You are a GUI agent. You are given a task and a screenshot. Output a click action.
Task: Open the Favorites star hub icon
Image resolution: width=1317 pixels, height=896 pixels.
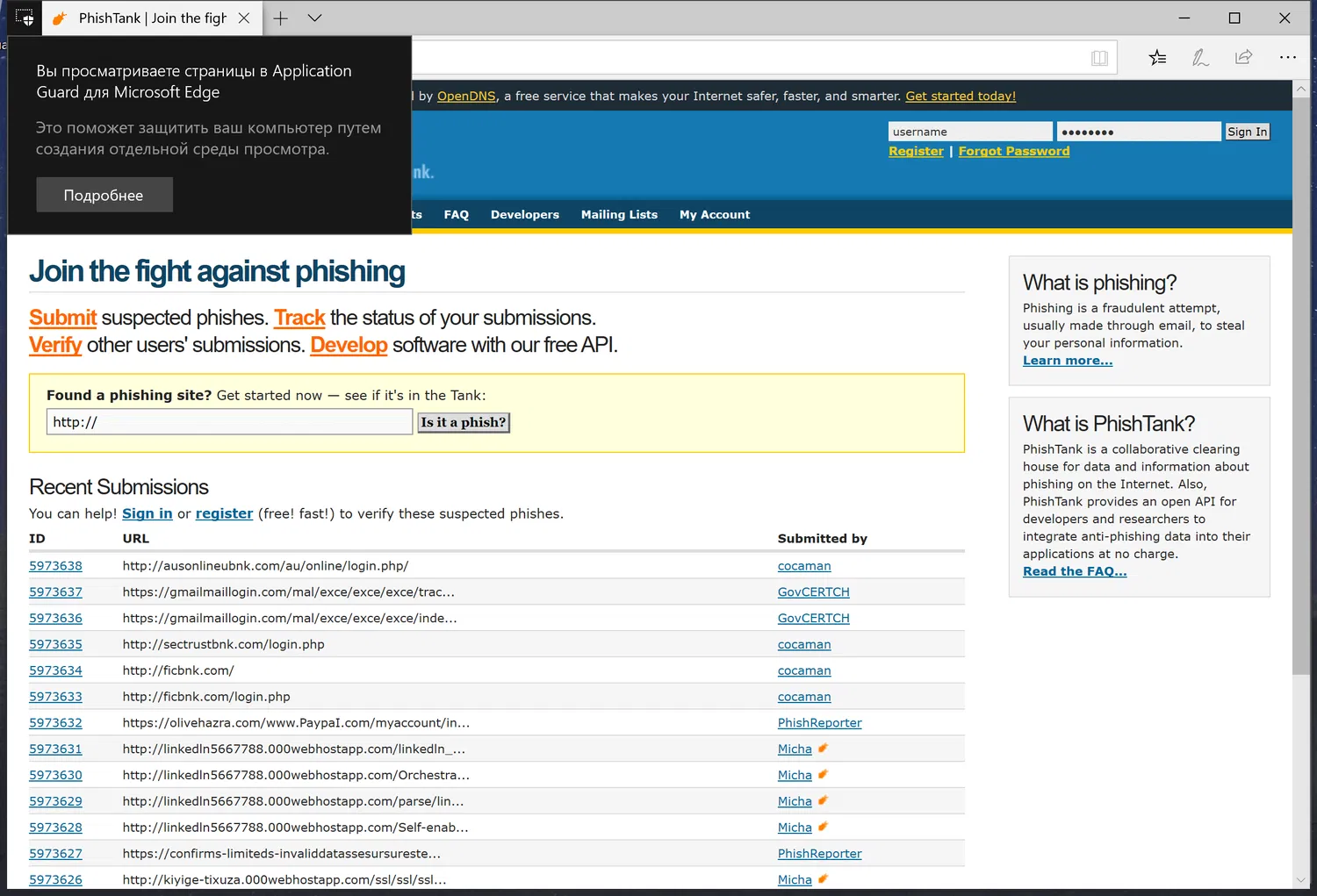(x=1157, y=58)
